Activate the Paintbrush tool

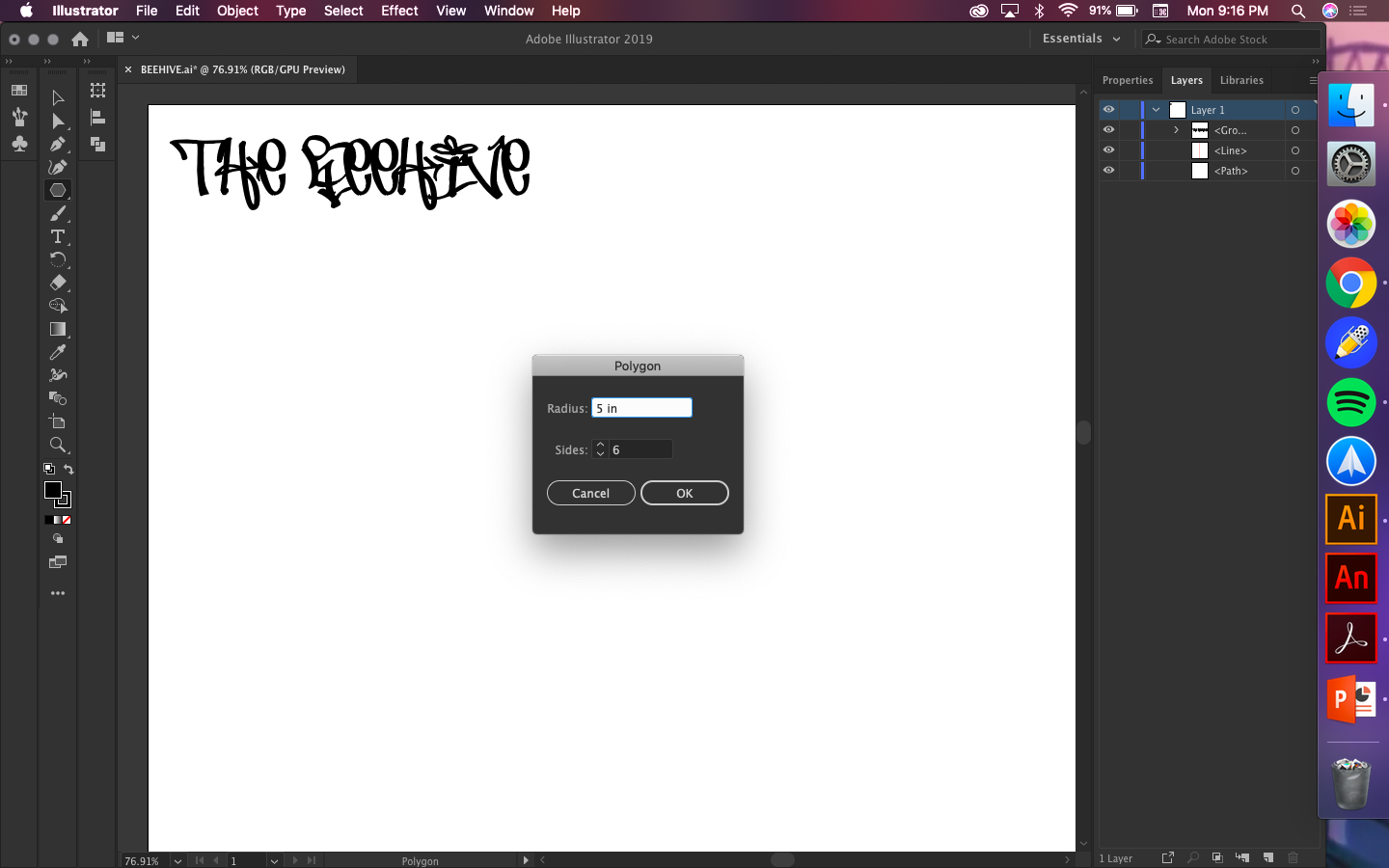point(58,213)
